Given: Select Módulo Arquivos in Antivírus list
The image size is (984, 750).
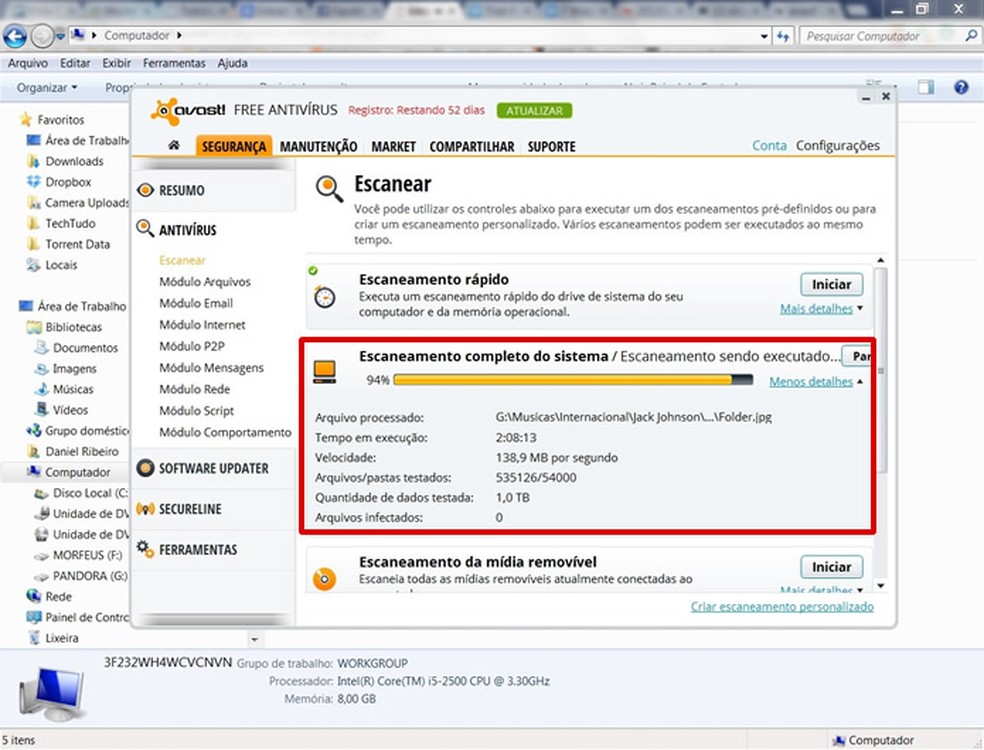Looking at the screenshot, I should click(x=205, y=282).
